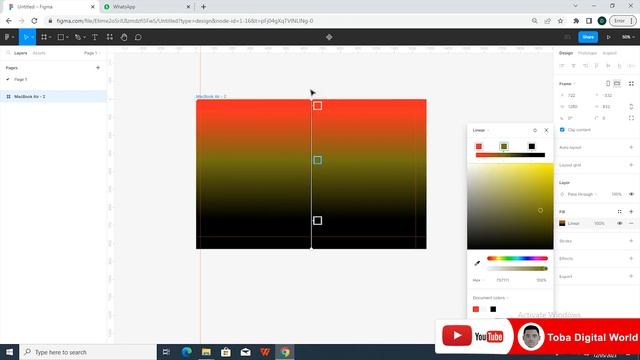This screenshot has width=640, height=360.
Task: Select red gradient stop swatch
Action: pos(479,147)
